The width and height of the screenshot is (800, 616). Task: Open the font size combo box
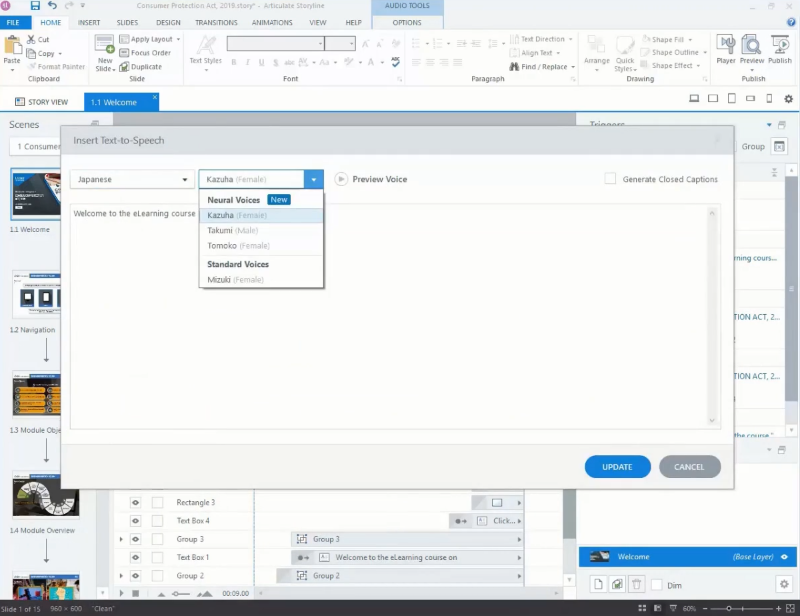(x=340, y=43)
